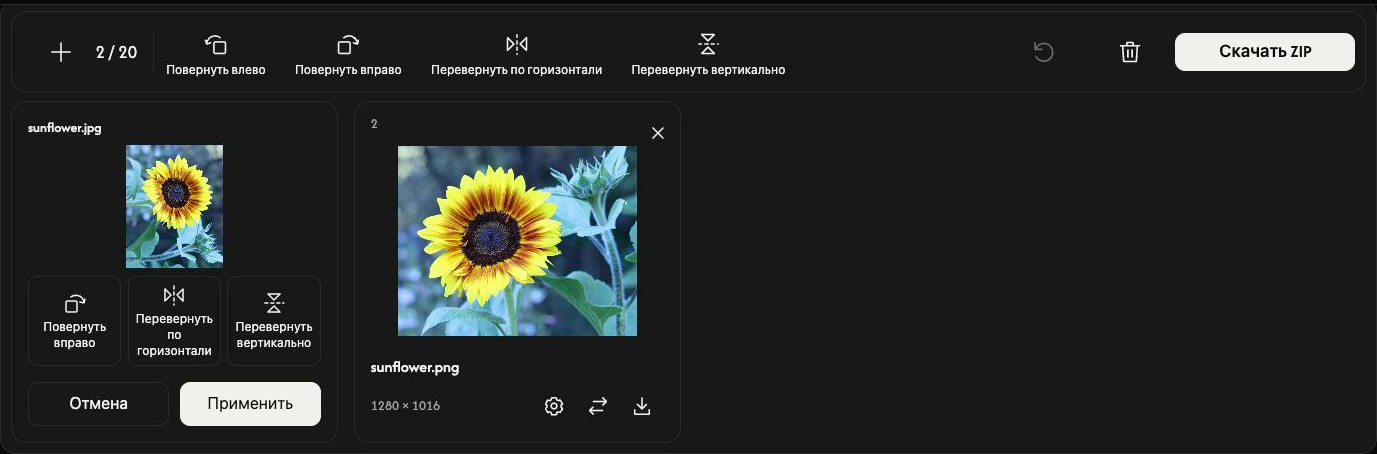The image size is (1377, 454).
Task: Click Перевернуть вертикально in sunflower.jpg panel
Action: pyautogui.click(x=274, y=321)
